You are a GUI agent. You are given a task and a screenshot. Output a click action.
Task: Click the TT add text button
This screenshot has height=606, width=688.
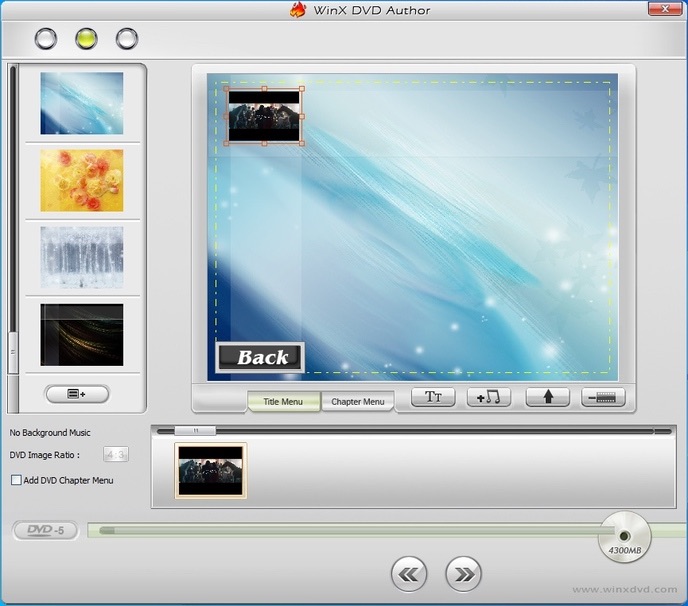(434, 397)
